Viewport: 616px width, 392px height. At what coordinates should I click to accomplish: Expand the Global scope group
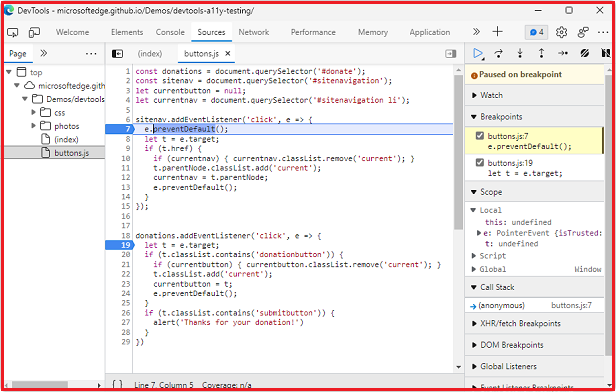(473, 269)
